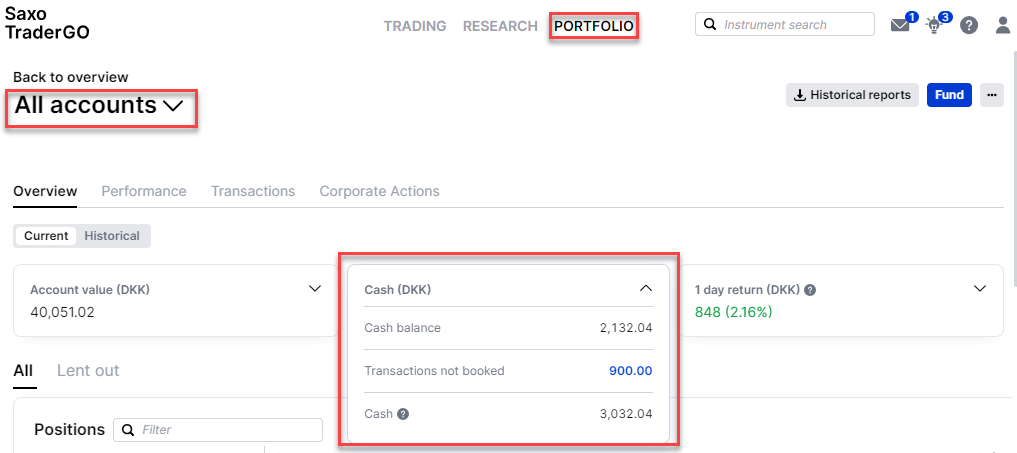
Task: Click the magnifier icon in Positions filter
Action: coord(128,430)
